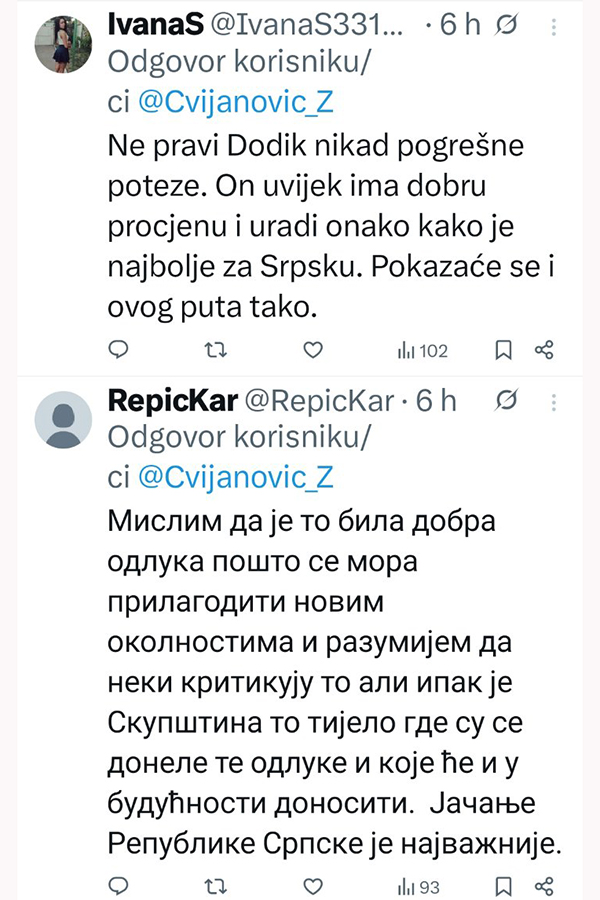
Task: Like RepicKar's tweet
Action: pos(312,886)
